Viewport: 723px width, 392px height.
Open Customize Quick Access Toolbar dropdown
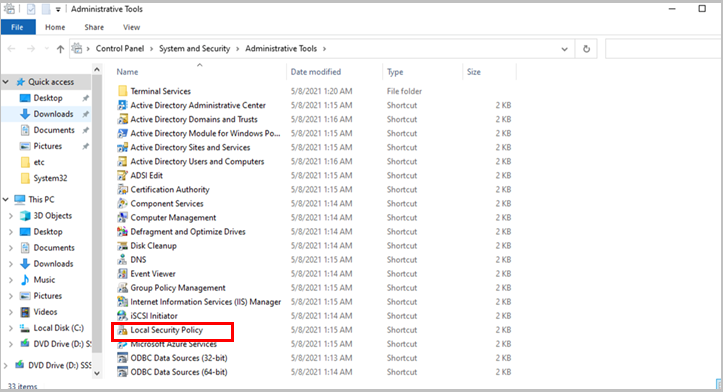pyautogui.click(x=58, y=9)
